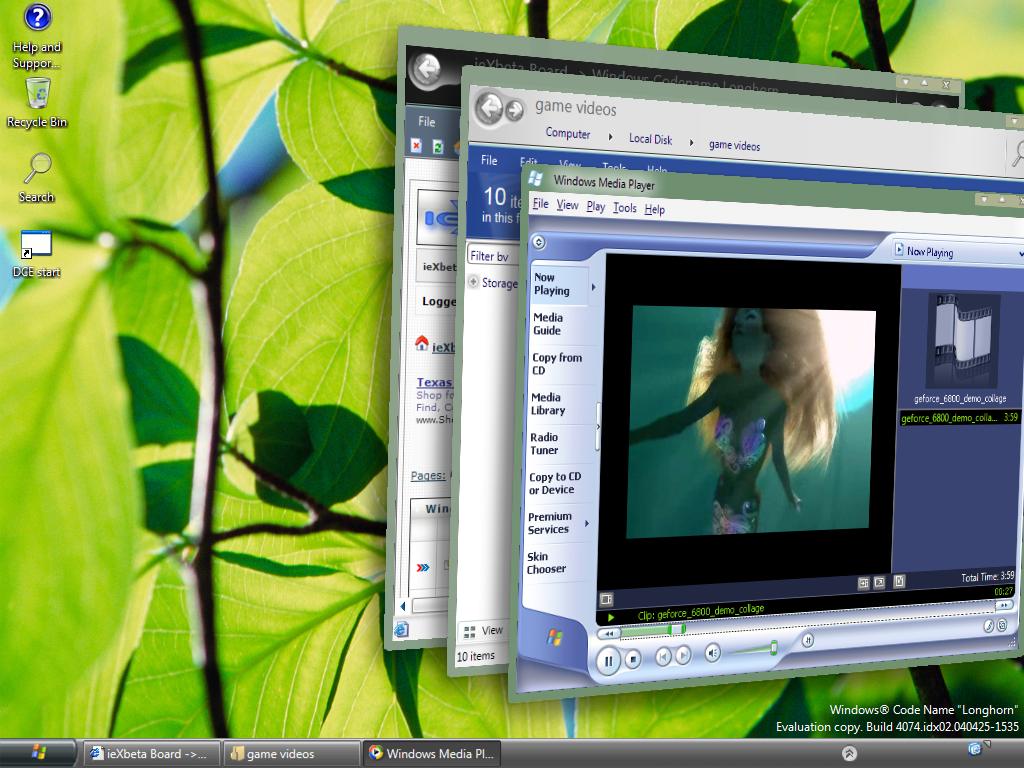This screenshot has height=768, width=1024.
Task: Select the Recycle Bin desktop icon
Action: click(x=37, y=103)
